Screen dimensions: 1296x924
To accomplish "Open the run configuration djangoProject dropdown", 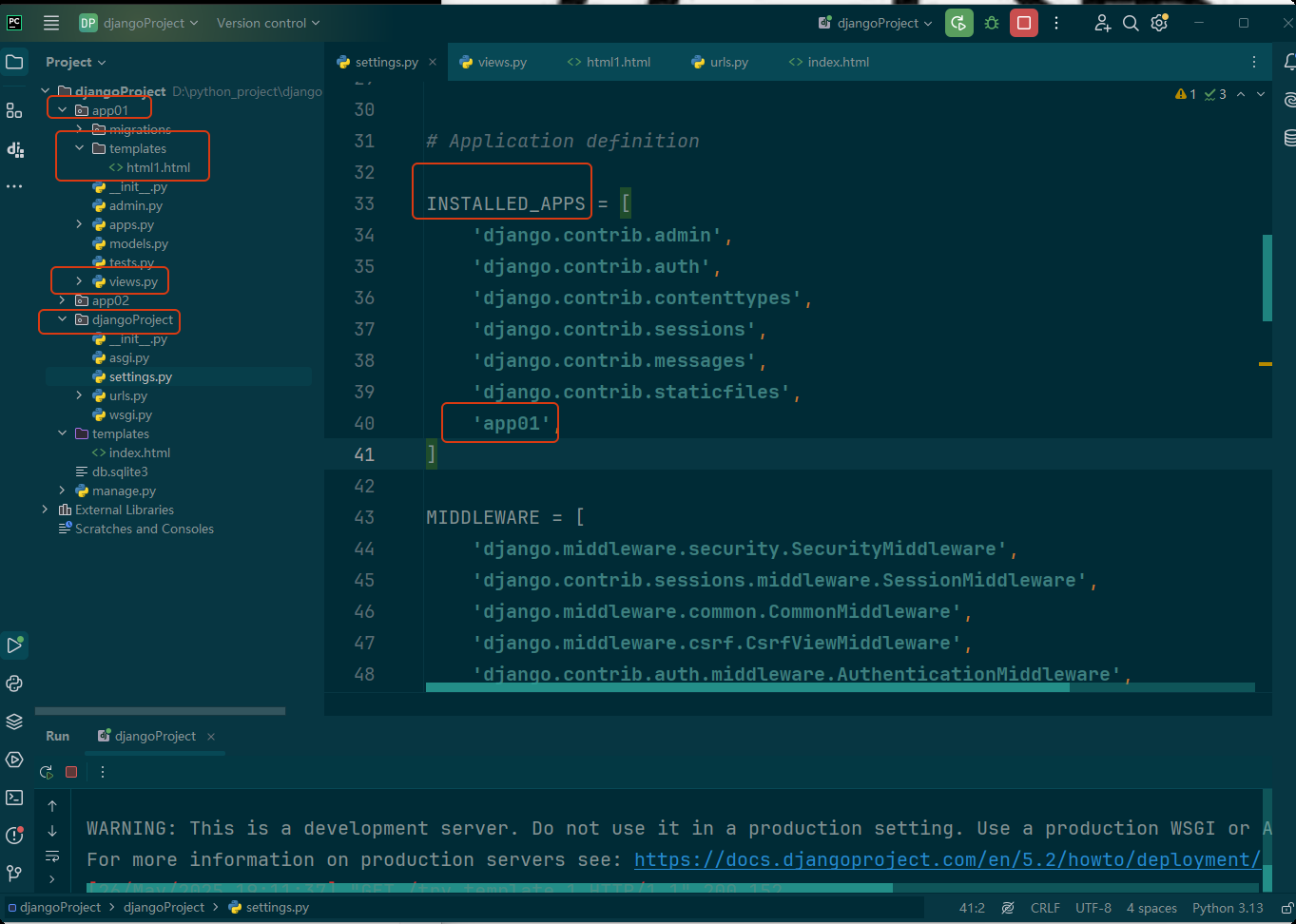I will (x=875, y=23).
